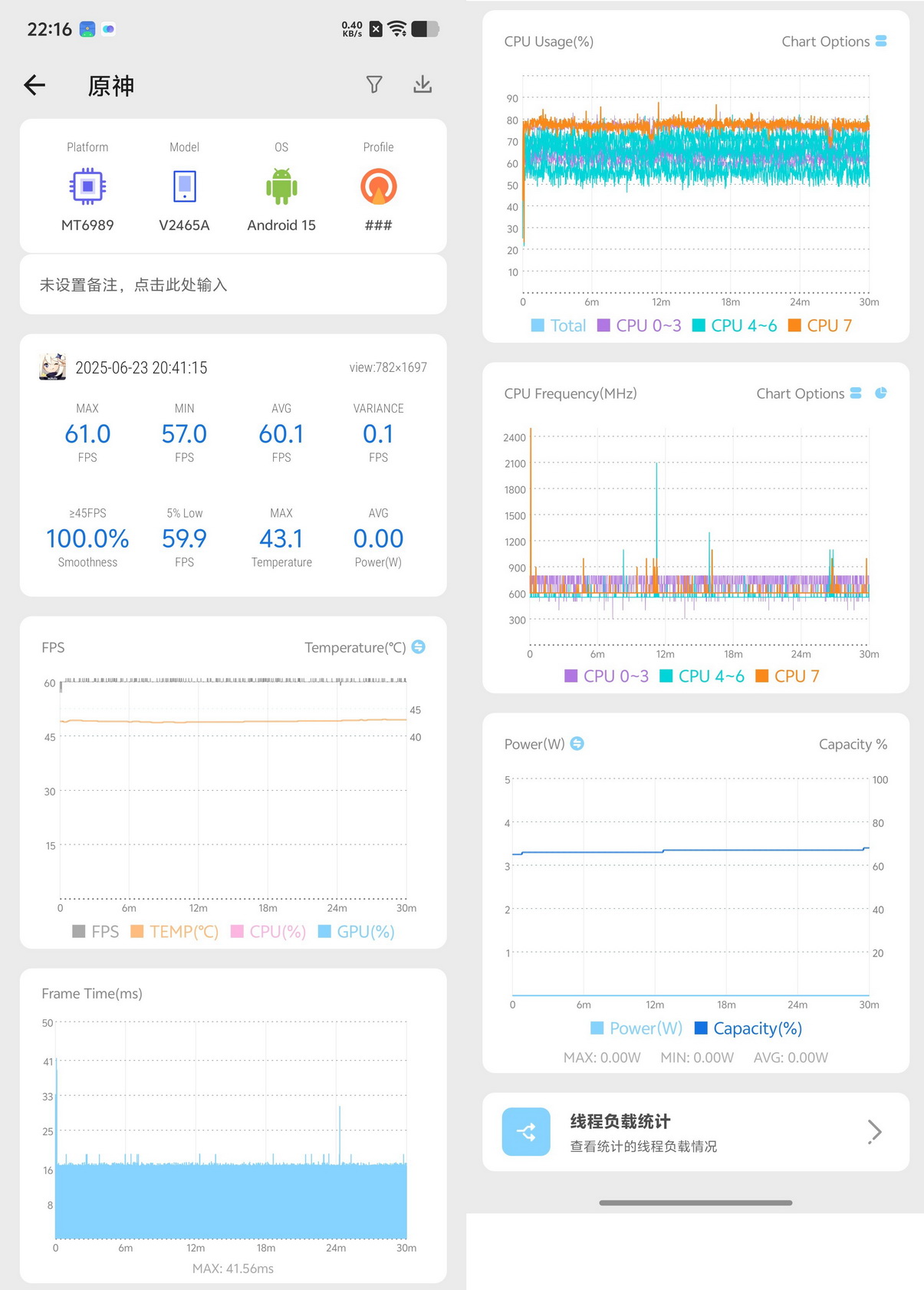924x1290 pixels.
Task: Toggle CPU 4~6 legend in CPU Usage chart
Action: (735, 325)
